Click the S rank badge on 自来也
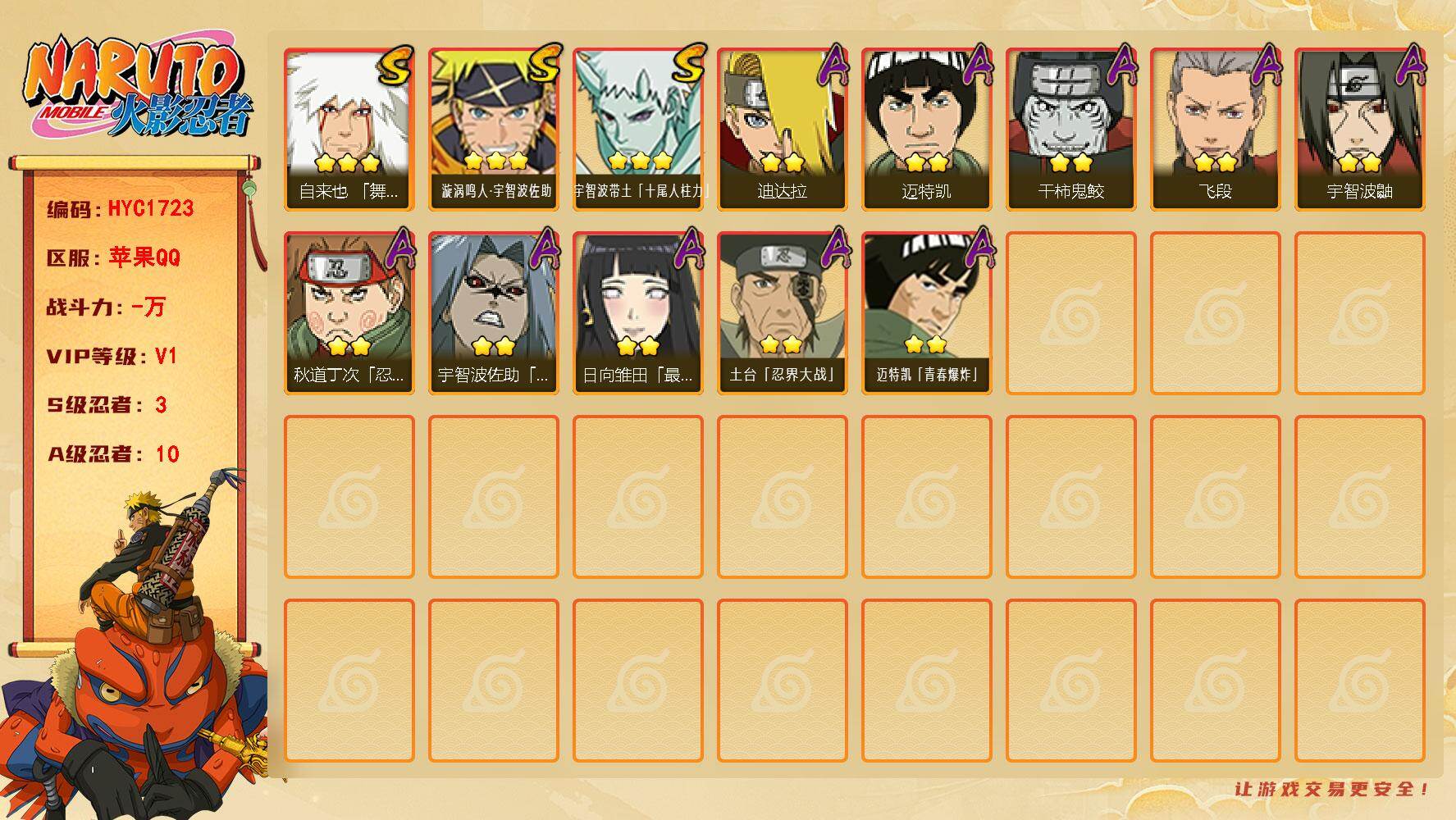 396,66
